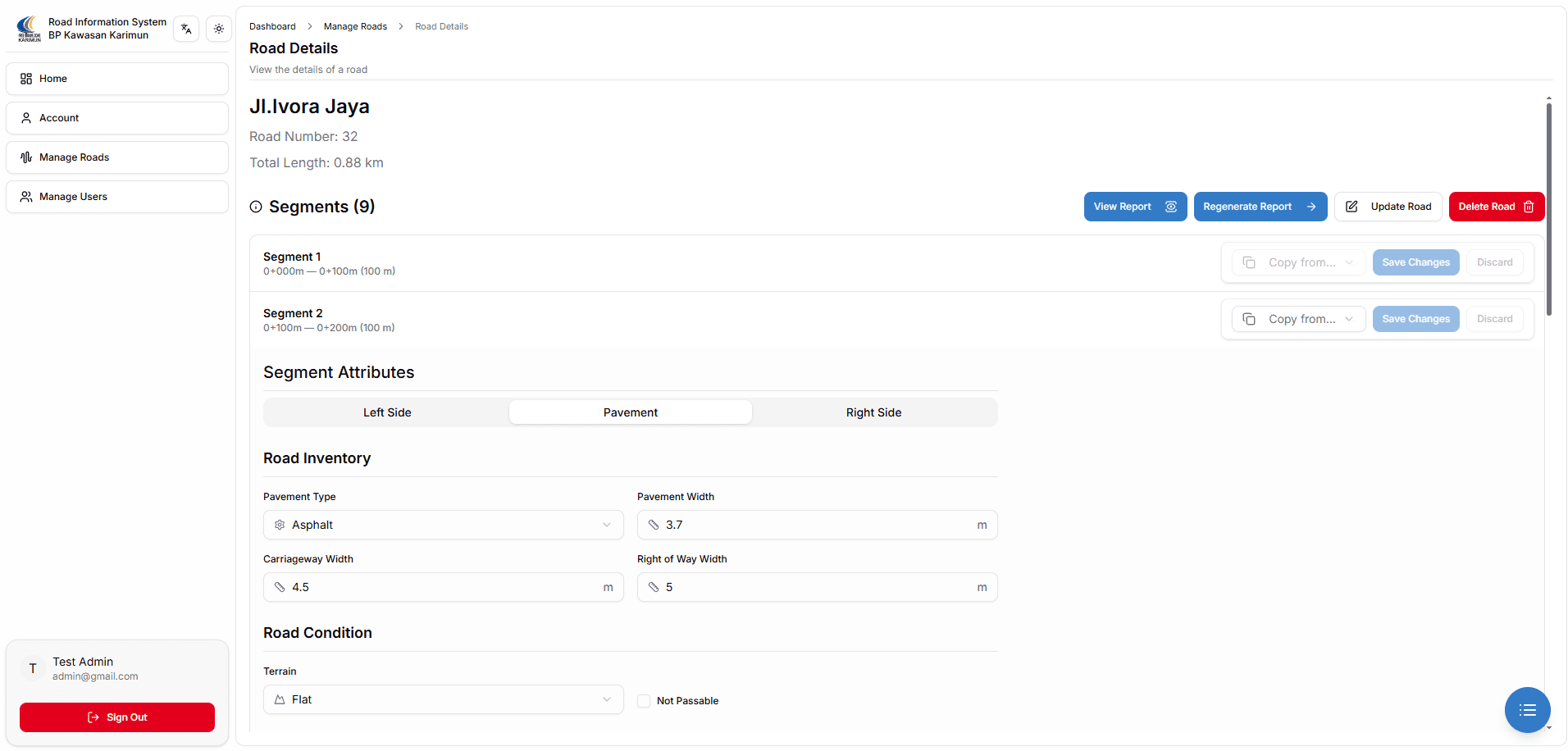Click the language translate icon
This screenshot has height=751, width=1568.
pyautogui.click(x=186, y=29)
